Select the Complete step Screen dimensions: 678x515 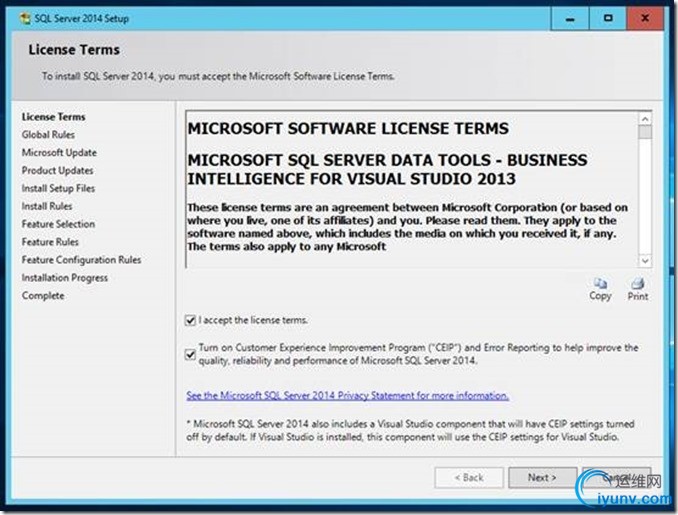pos(43,296)
